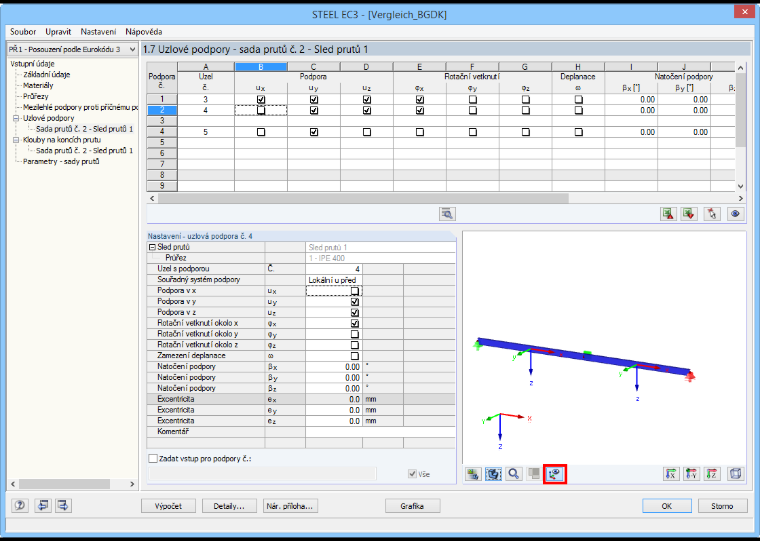The height and width of the screenshot is (541, 760).
Task: Click the greyed overlapping squares icon
Action: pos(534,474)
